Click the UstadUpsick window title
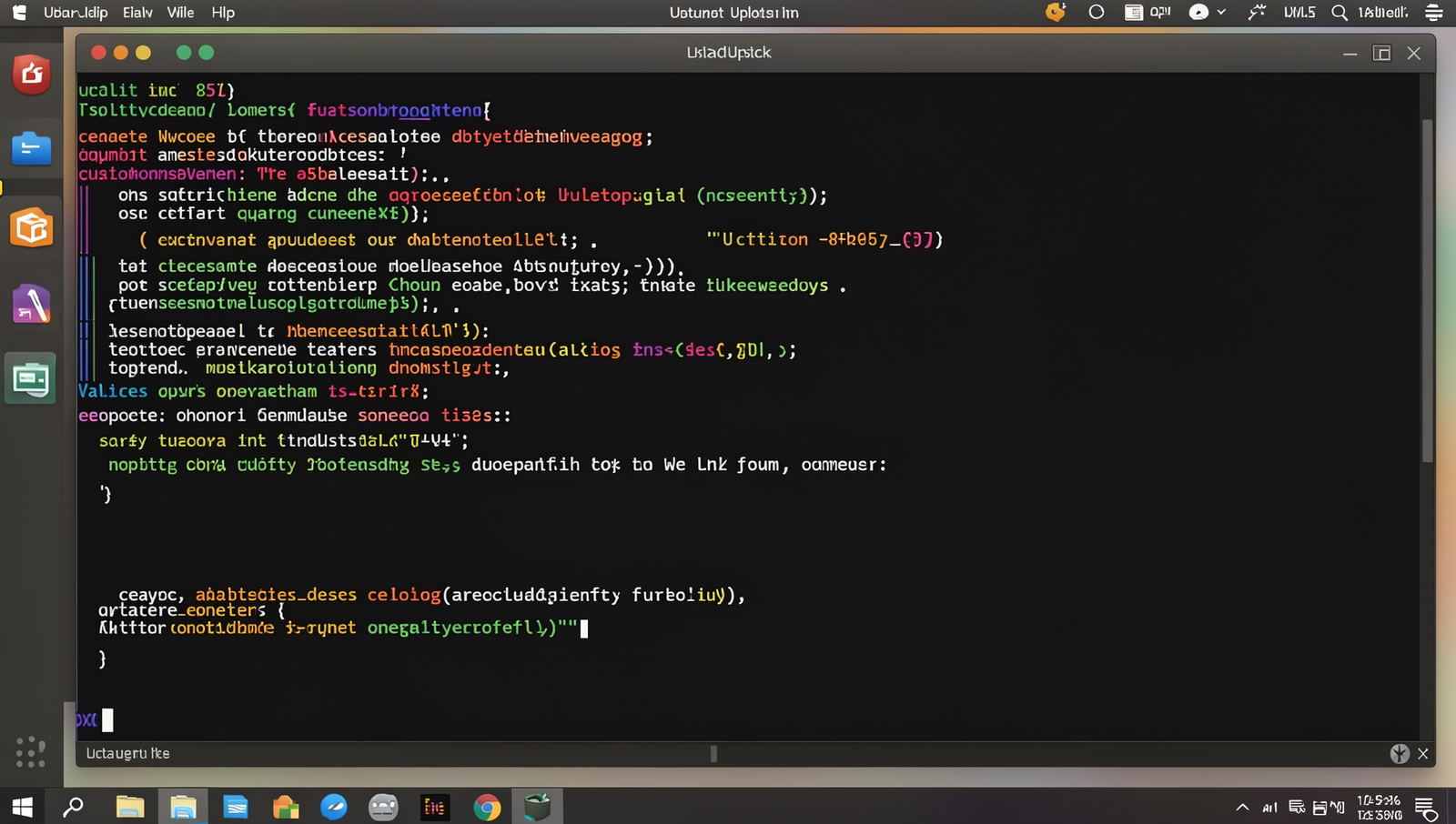Screen dimensions: 1456x824 coord(728,53)
